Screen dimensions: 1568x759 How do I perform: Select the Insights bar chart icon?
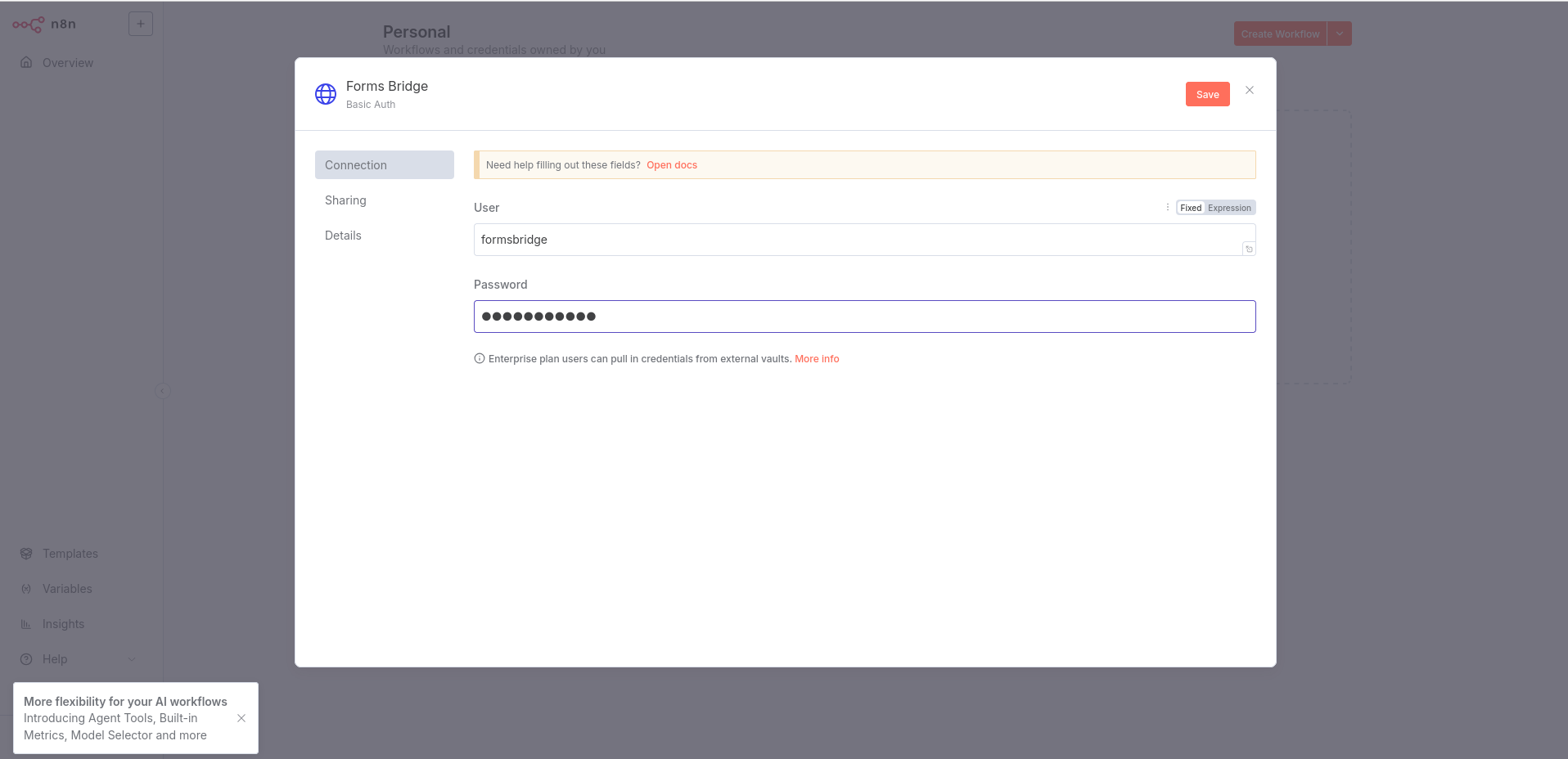(26, 623)
